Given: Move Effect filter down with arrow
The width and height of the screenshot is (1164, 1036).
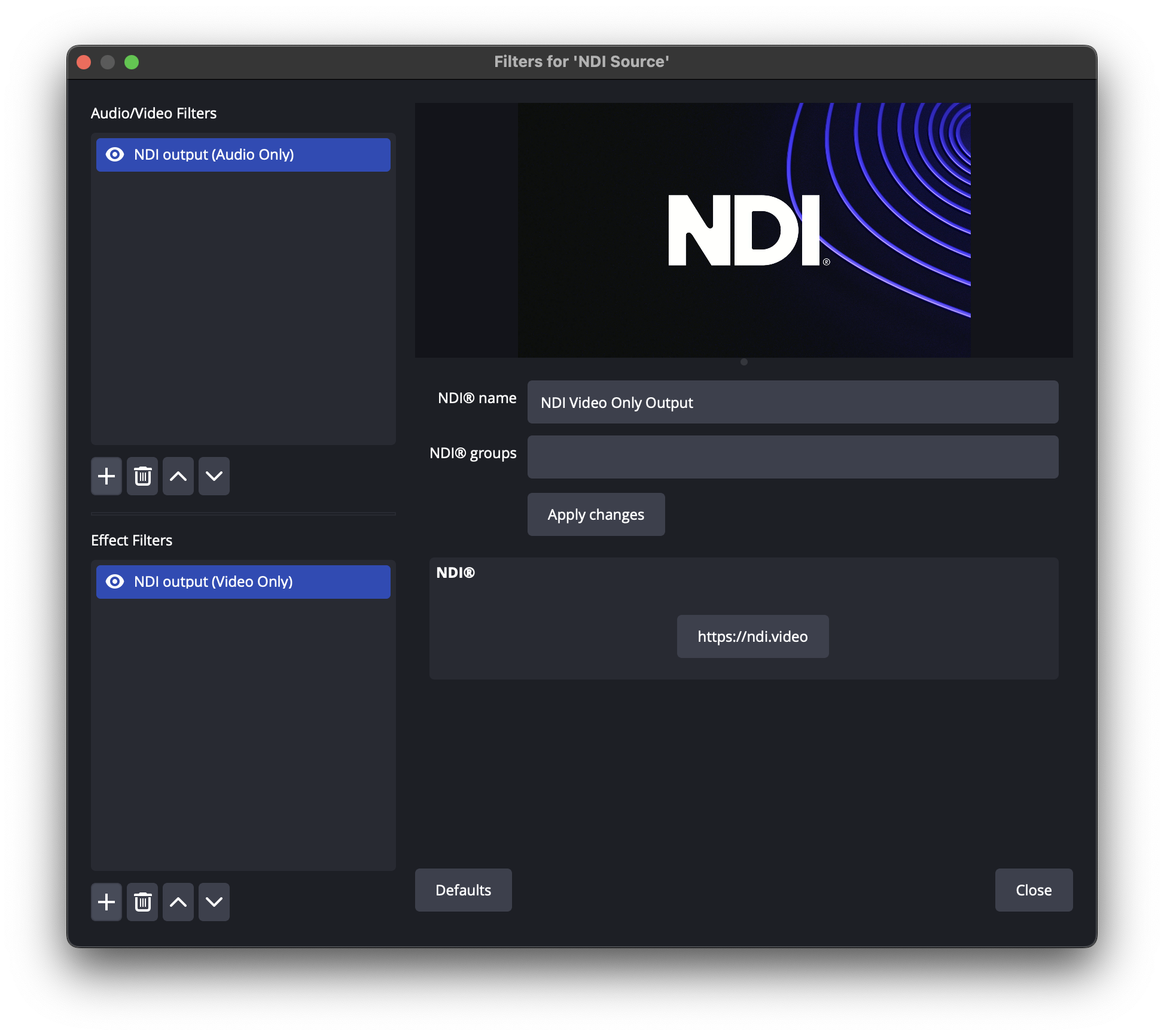Looking at the screenshot, I should click(214, 902).
